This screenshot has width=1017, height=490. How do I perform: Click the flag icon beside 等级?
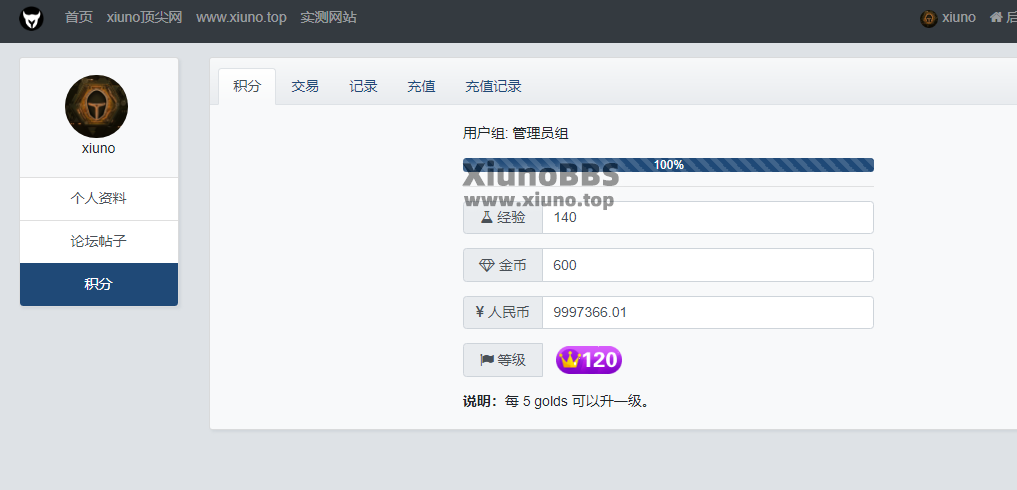(x=487, y=360)
